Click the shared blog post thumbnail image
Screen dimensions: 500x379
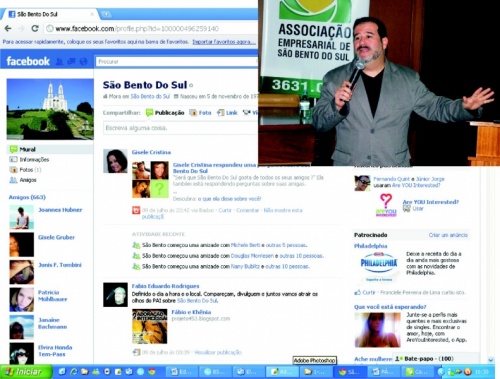pos(150,326)
